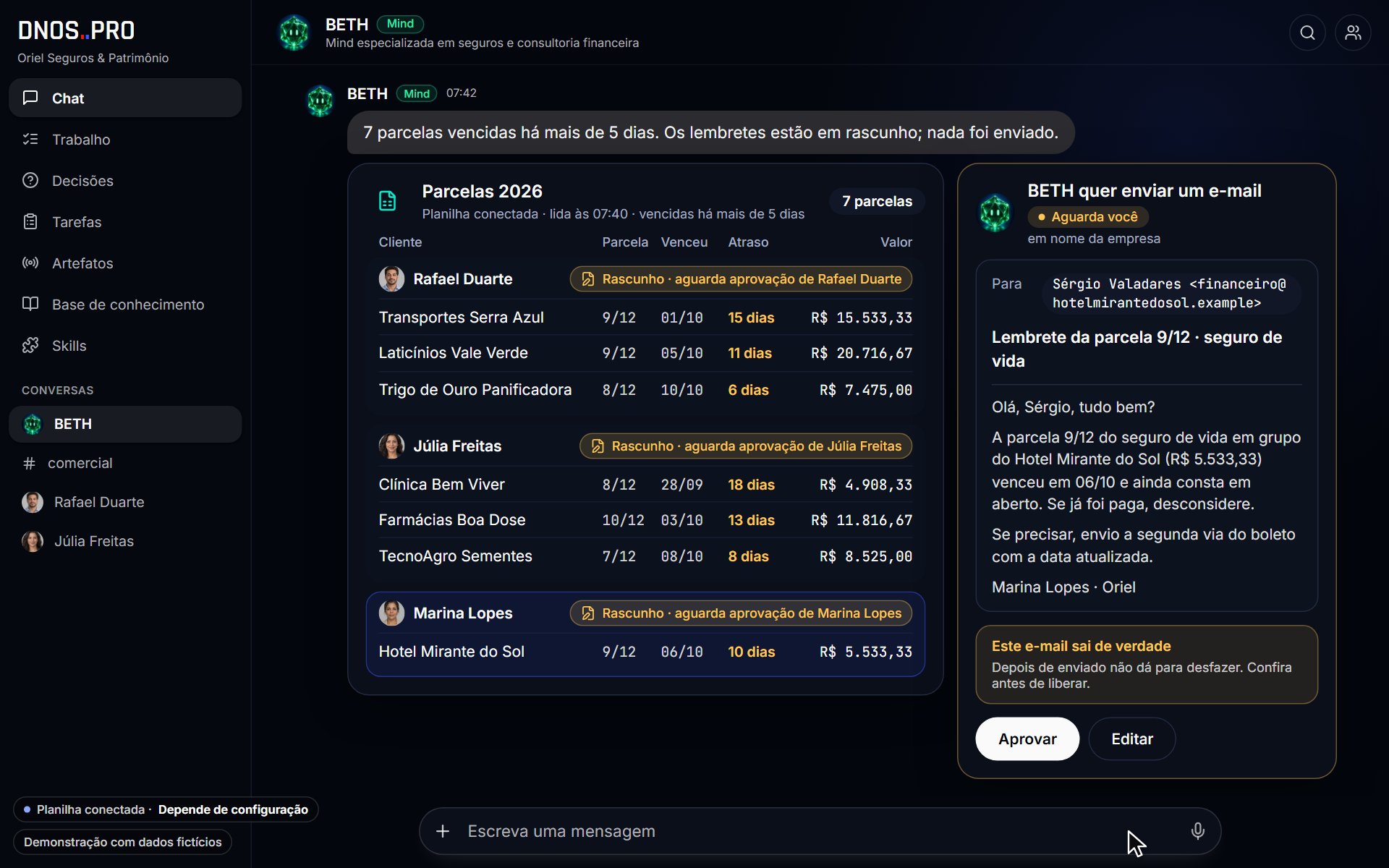This screenshot has width=1389, height=868.
Task: Click the Planilha conectada status pill
Action: click(166, 809)
